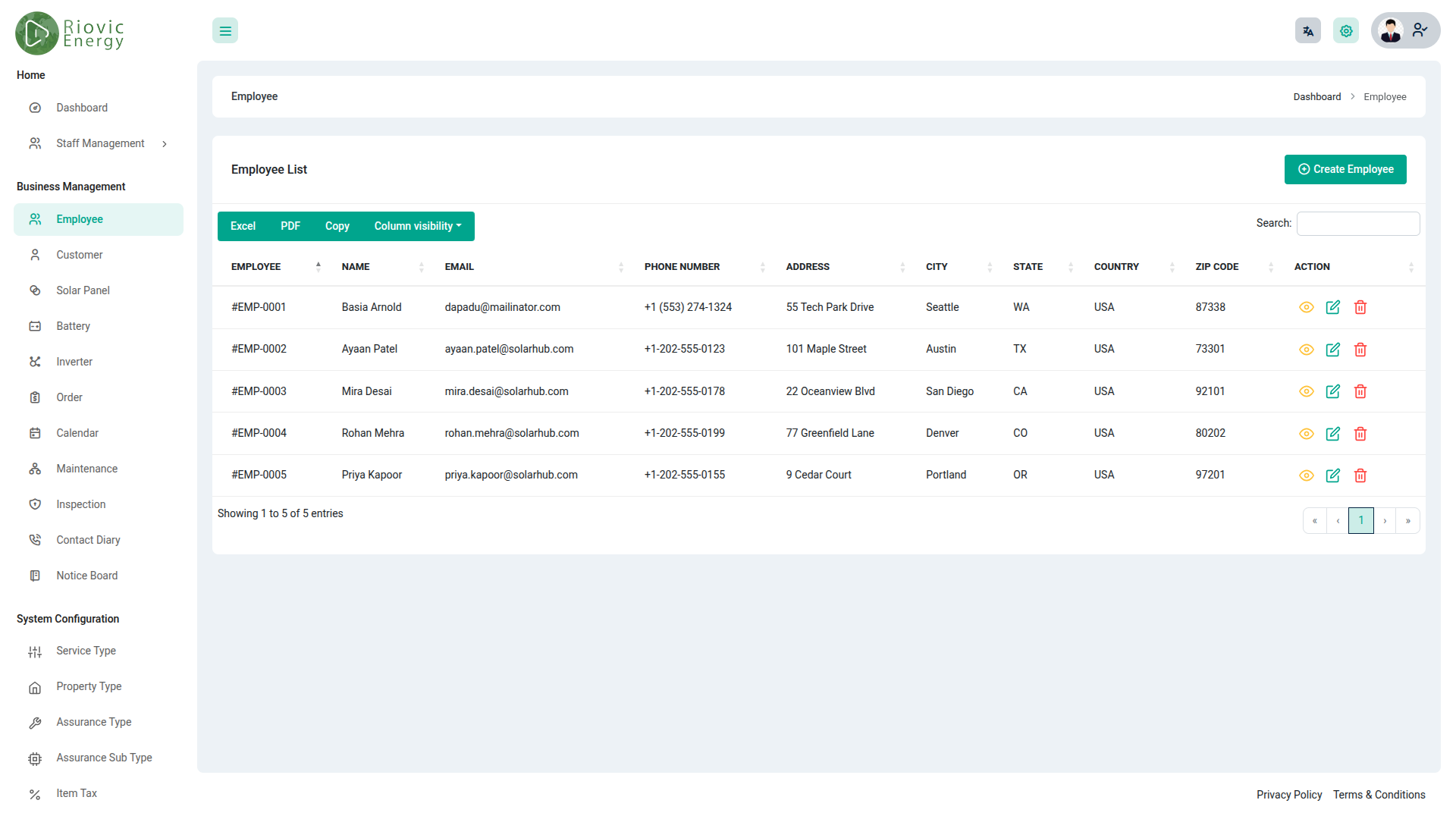This screenshot has height=819, width=1456.
Task: Delete employee Priya Kapoor with trash icon
Action: pyautogui.click(x=1360, y=475)
